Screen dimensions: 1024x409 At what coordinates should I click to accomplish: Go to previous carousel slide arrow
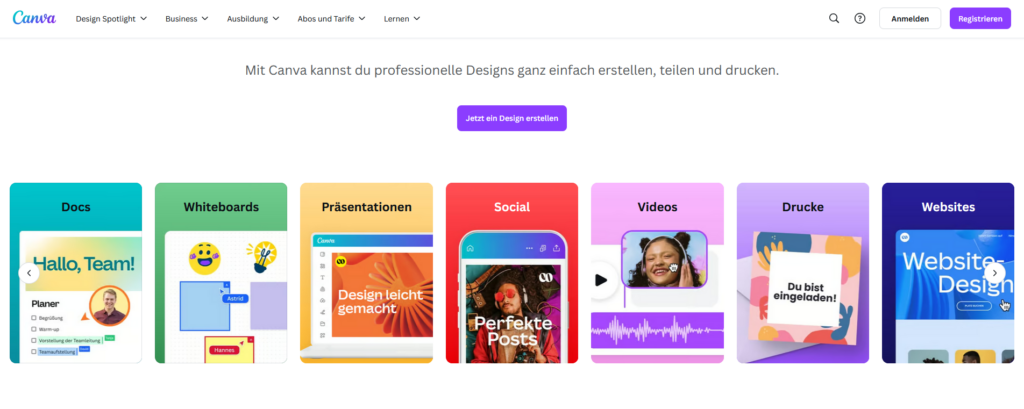point(29,272)
